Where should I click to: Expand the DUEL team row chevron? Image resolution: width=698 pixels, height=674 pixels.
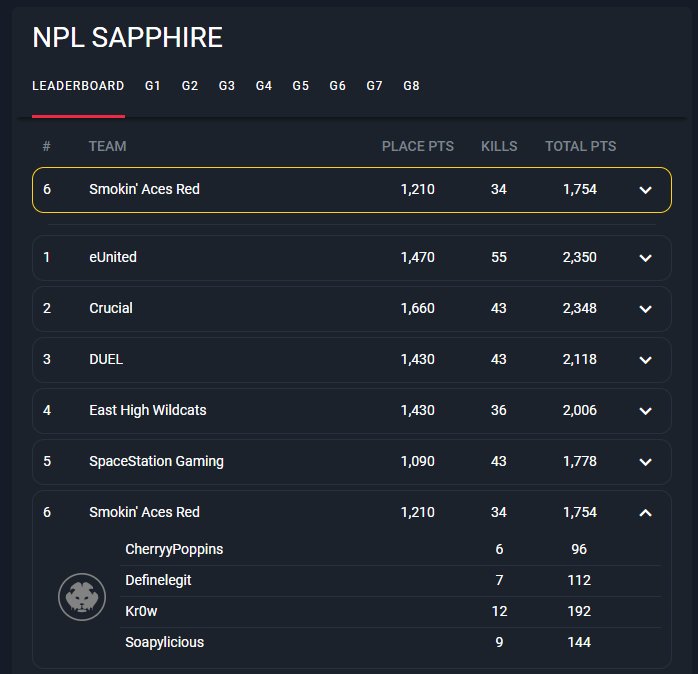(x=645, y=360)
